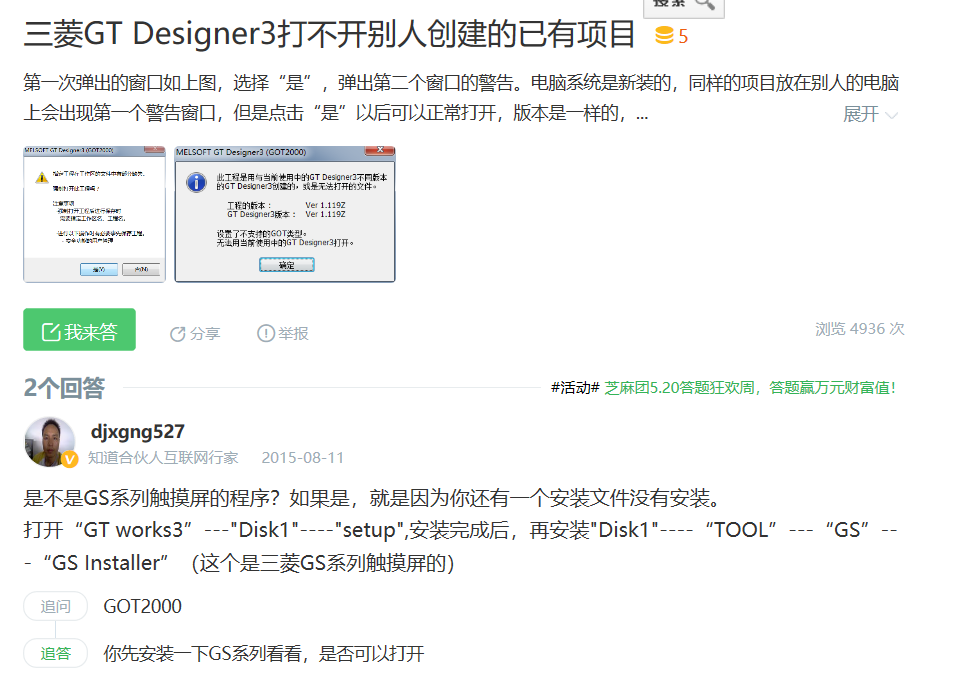
Task: Click the answer date 2015-08-11
Action: click(302, 458)
